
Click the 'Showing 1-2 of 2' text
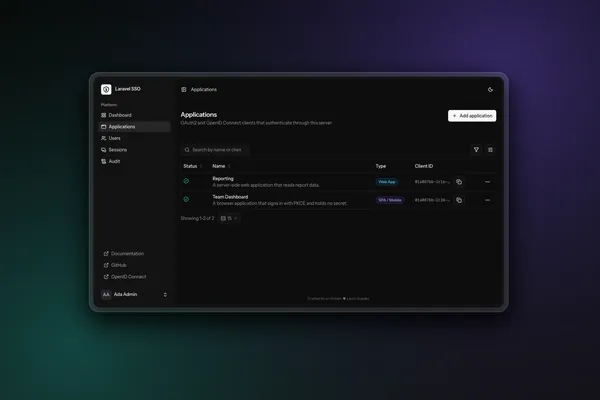(x=197, y=218)
